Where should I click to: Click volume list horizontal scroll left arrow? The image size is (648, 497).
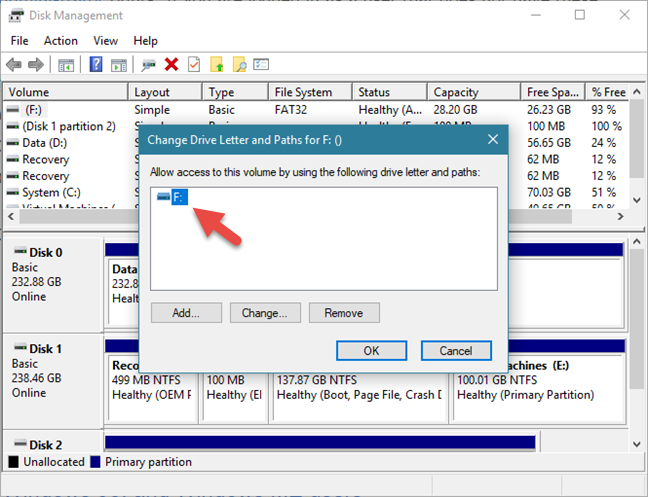point(11,216)
